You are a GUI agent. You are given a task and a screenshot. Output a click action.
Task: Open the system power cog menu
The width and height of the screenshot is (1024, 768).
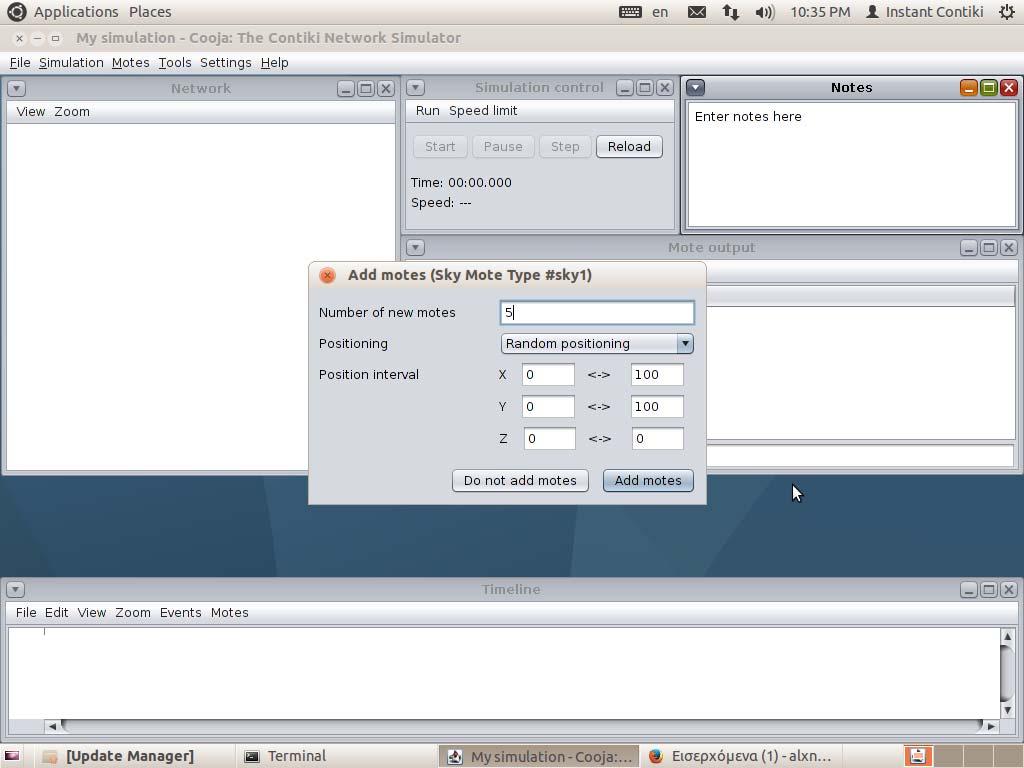(1007, 12)
